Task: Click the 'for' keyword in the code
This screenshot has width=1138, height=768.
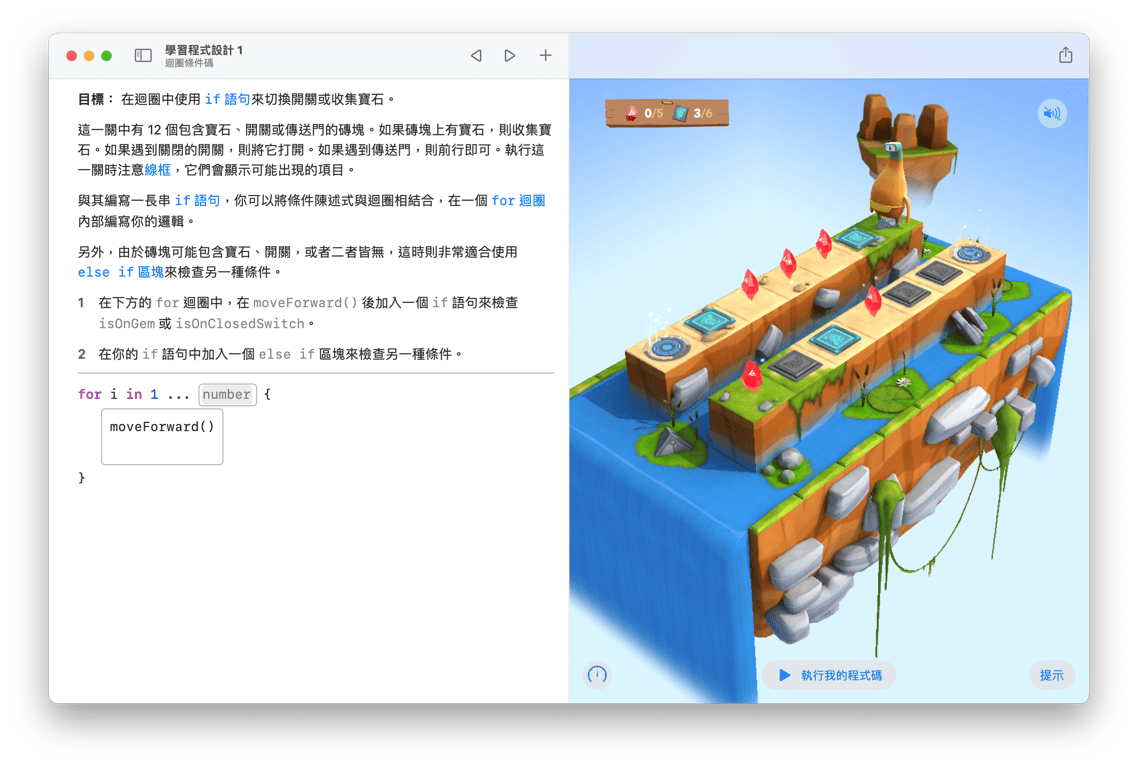Action: point(89,394)
